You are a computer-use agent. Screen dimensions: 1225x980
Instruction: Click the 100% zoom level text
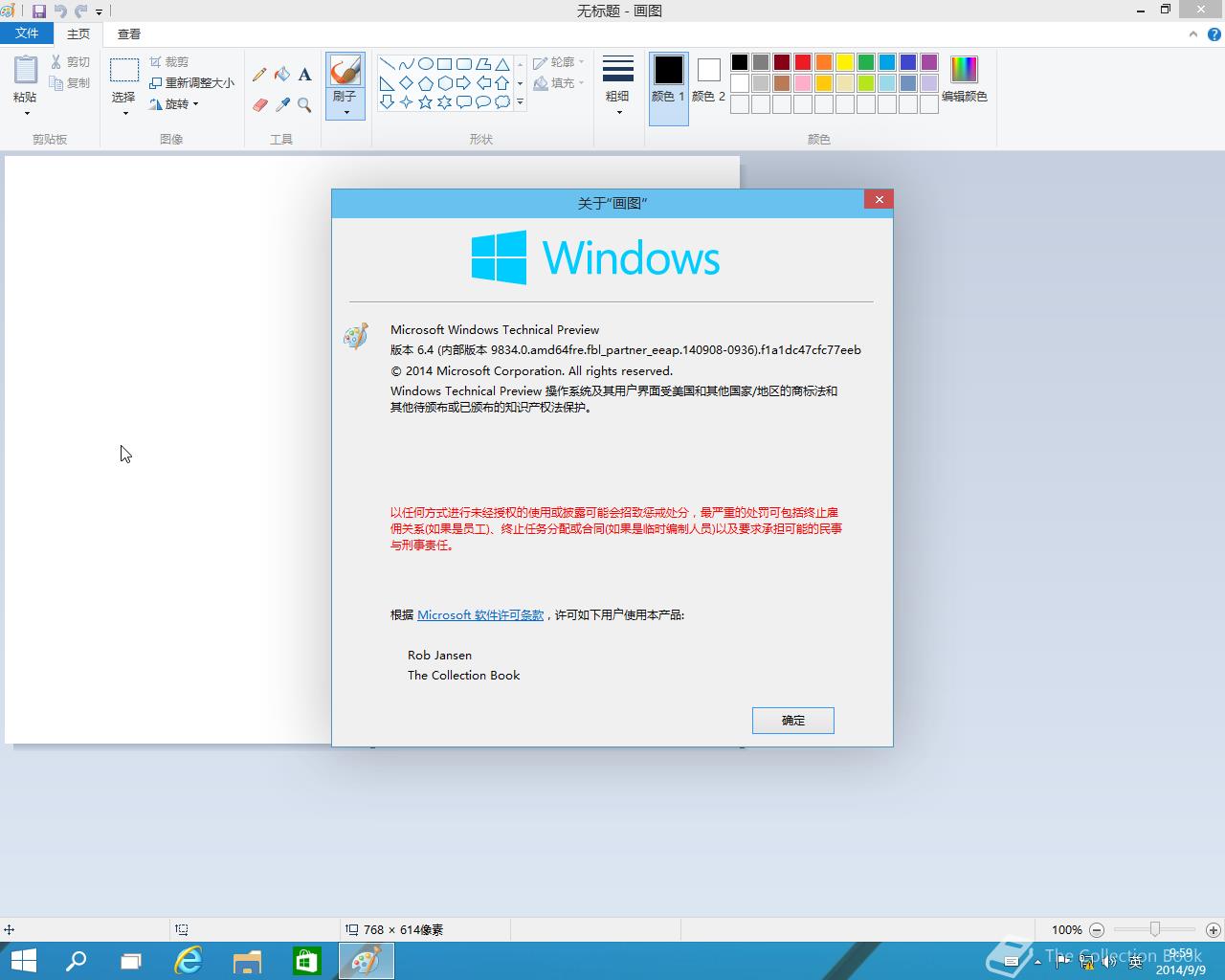[1066, 930]
